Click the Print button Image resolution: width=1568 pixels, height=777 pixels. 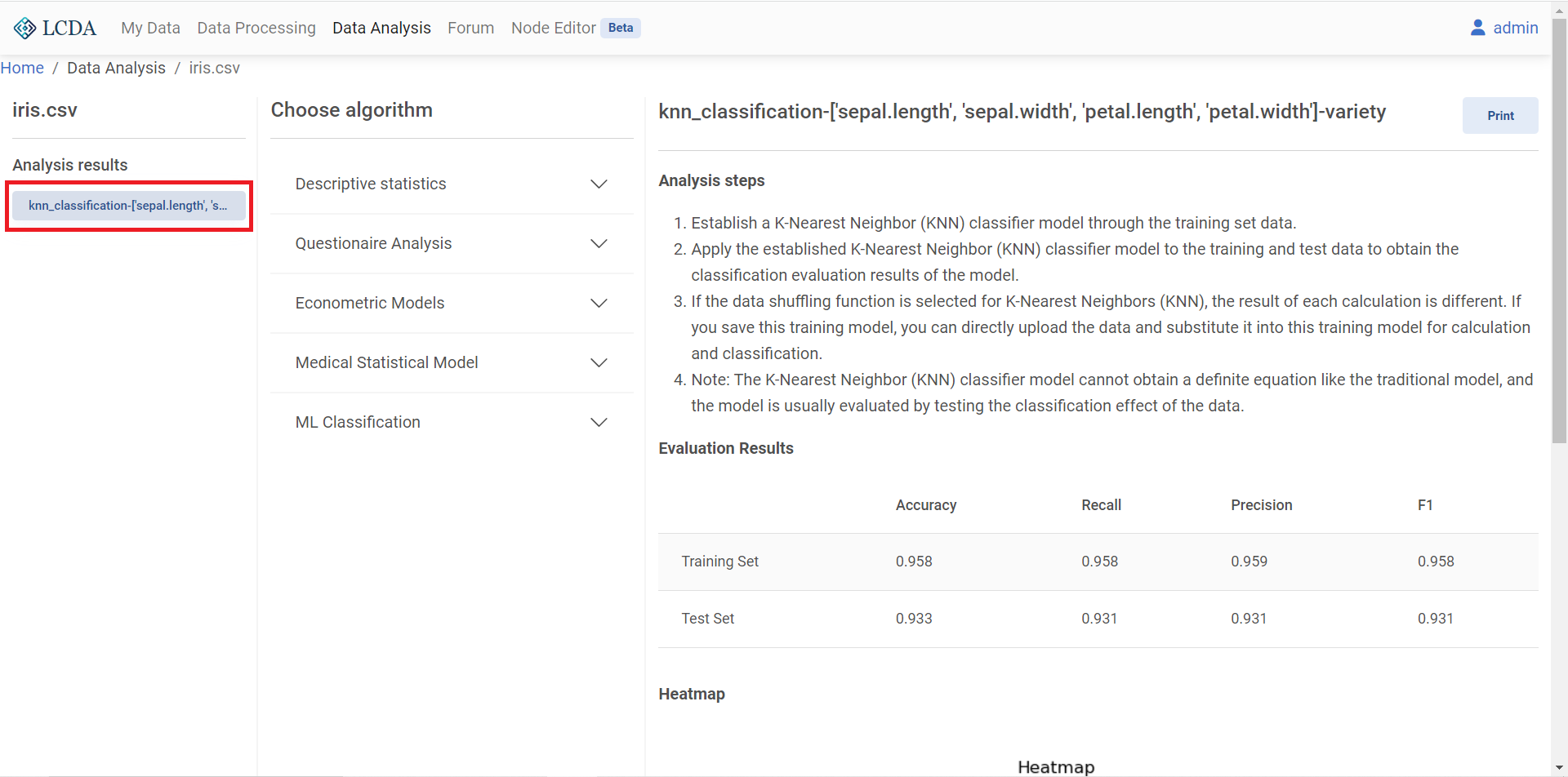(1500, 115)
